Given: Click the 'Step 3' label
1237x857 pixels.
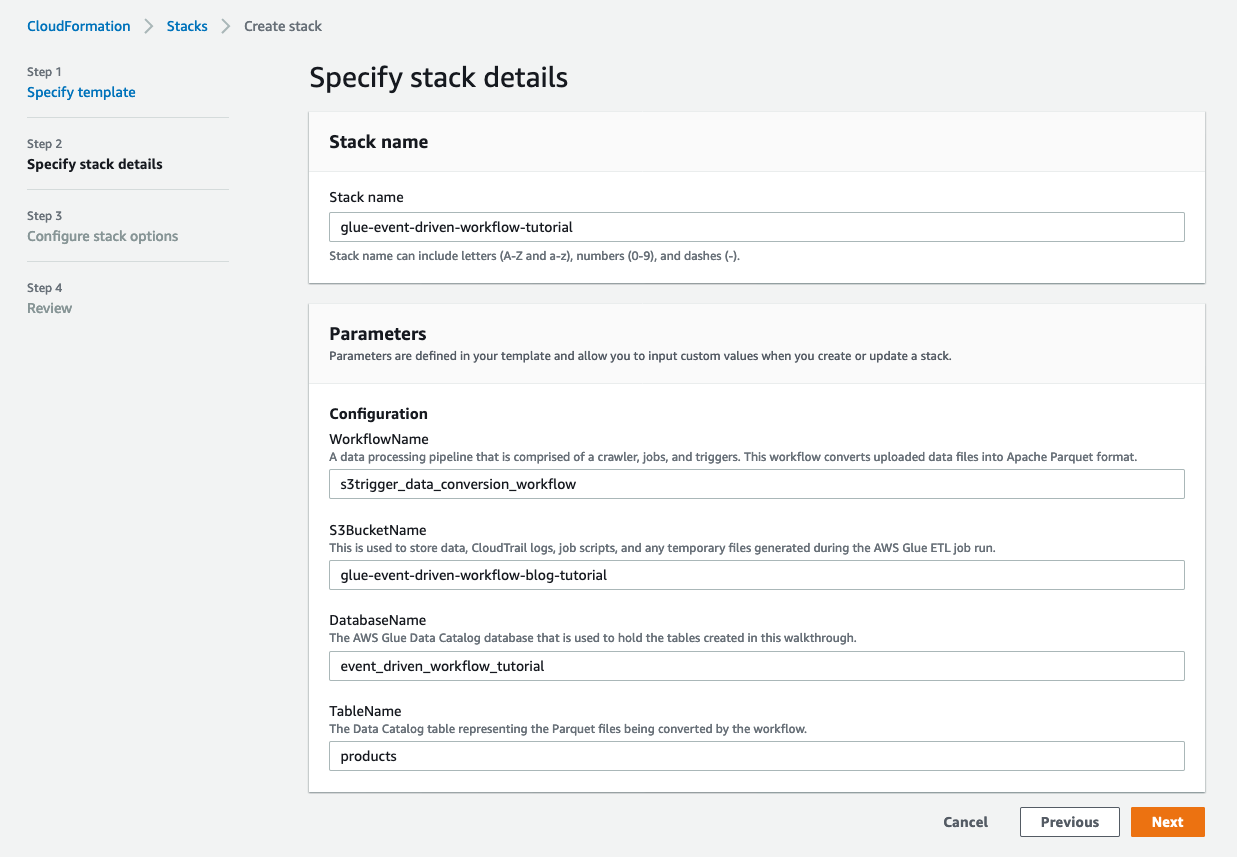Looking at the screenshot, I should (x=44, y=216).
